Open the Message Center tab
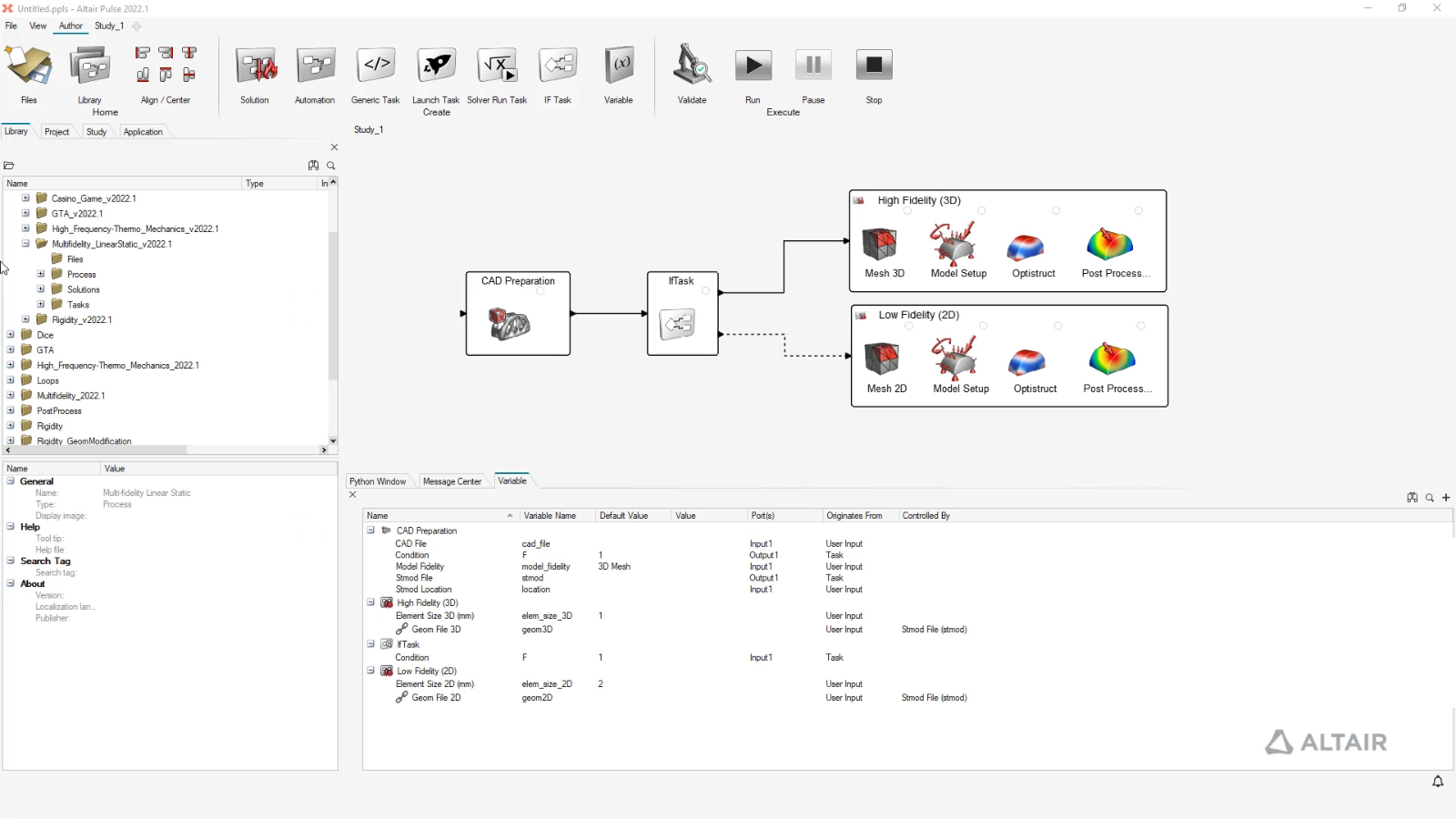Image resolution: width=1456 pixels, height=819 pixels. tap(452, 481)
